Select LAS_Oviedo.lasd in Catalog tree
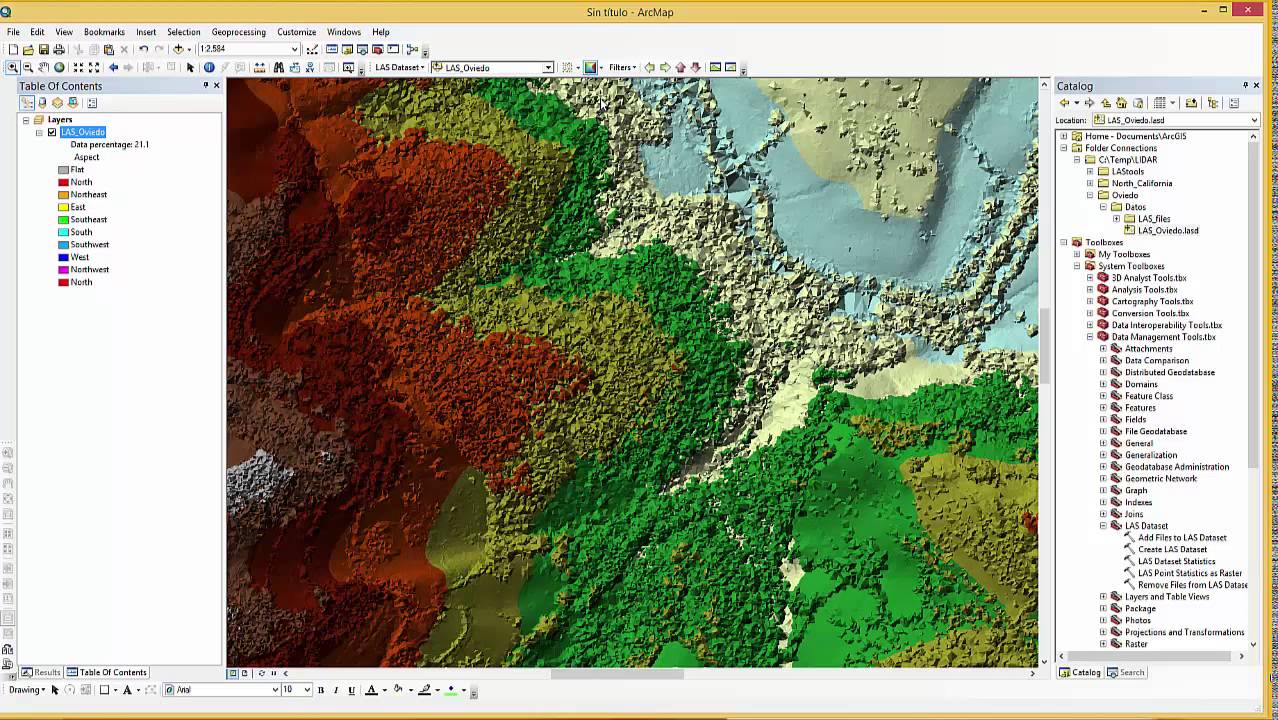1278x720 pixels. [1167, 231]
